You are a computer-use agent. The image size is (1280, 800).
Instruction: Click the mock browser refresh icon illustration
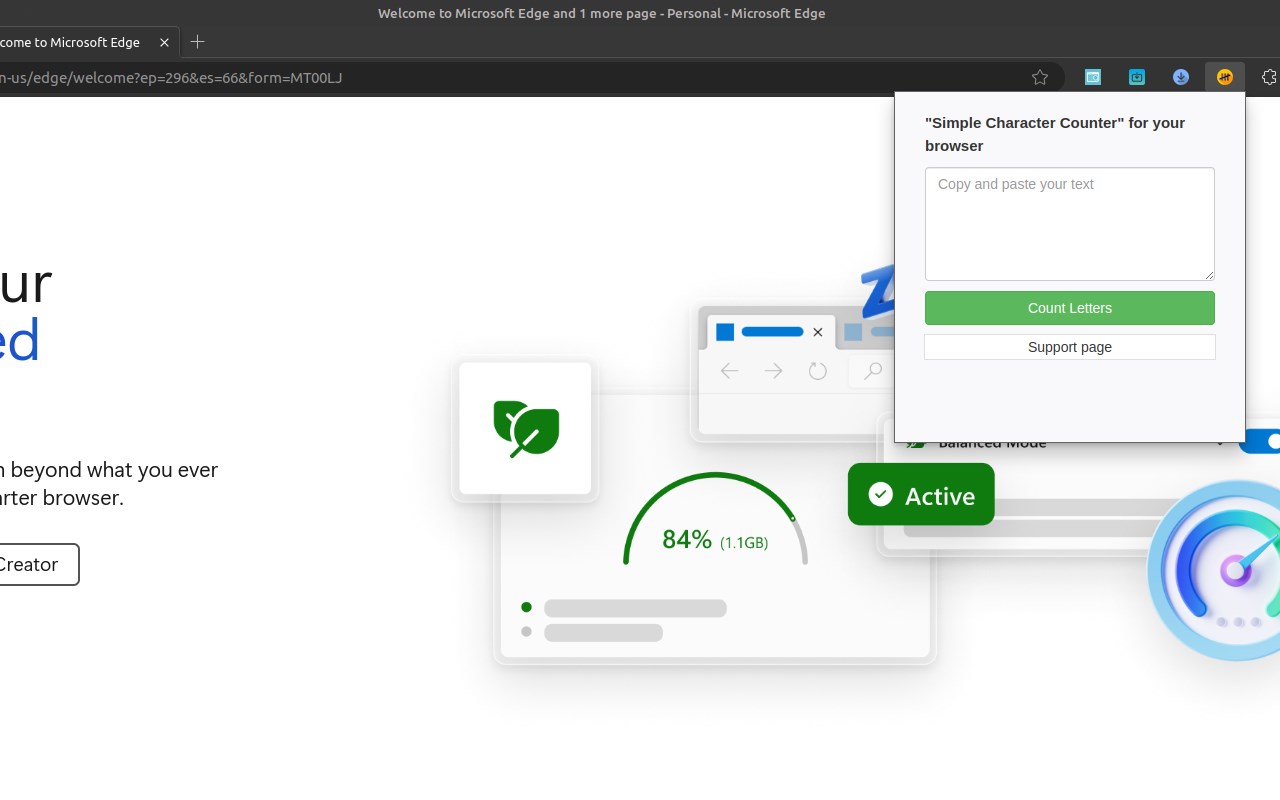(818, 371)
